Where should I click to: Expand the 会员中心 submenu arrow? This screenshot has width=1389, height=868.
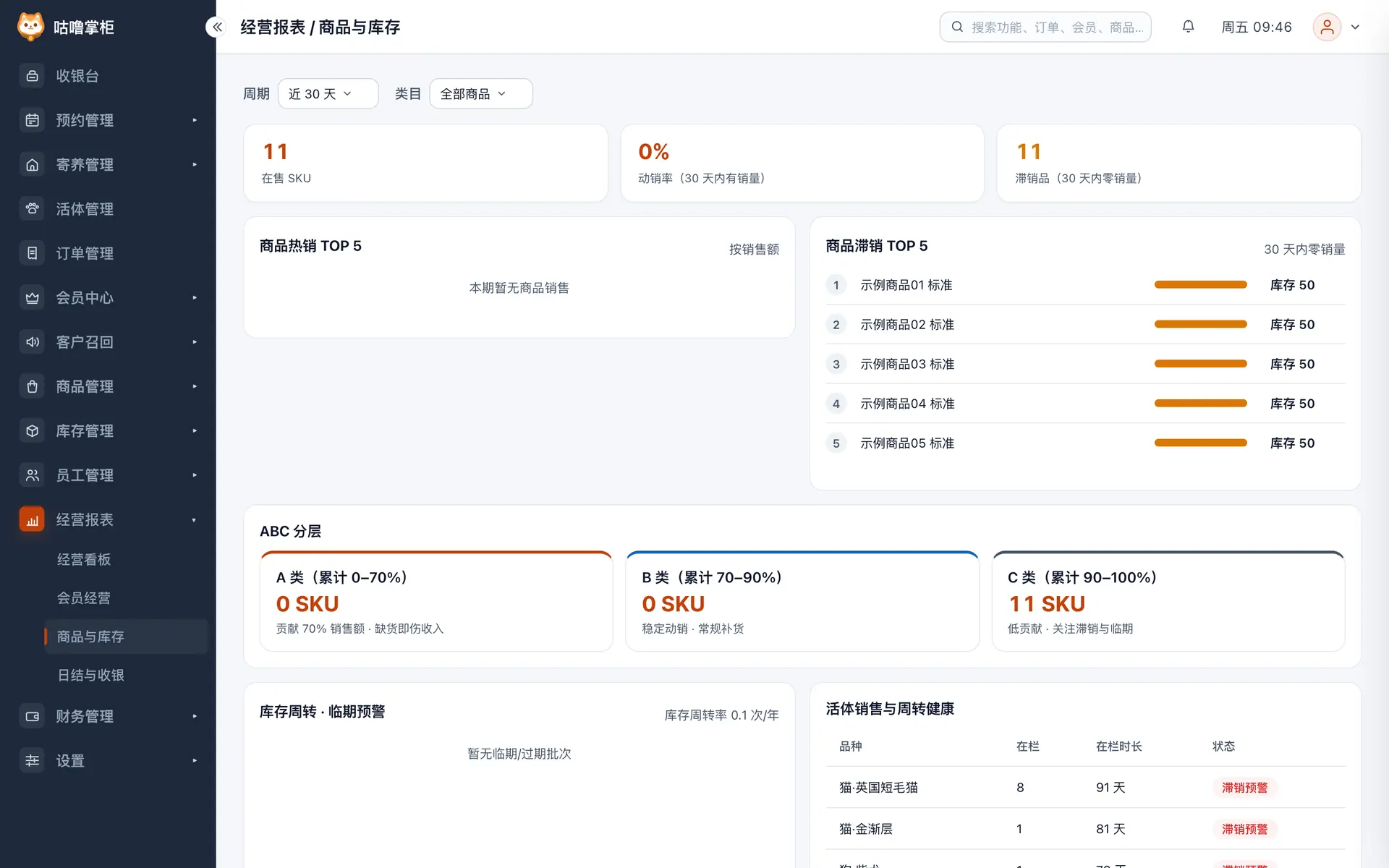point(195,298)
